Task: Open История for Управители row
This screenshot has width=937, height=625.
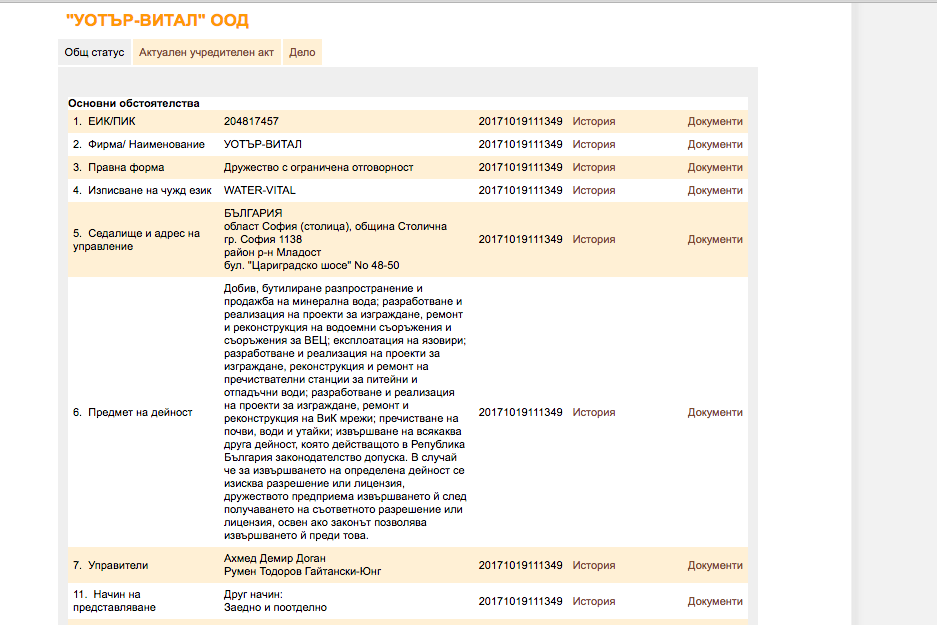Action: point(594,565)
